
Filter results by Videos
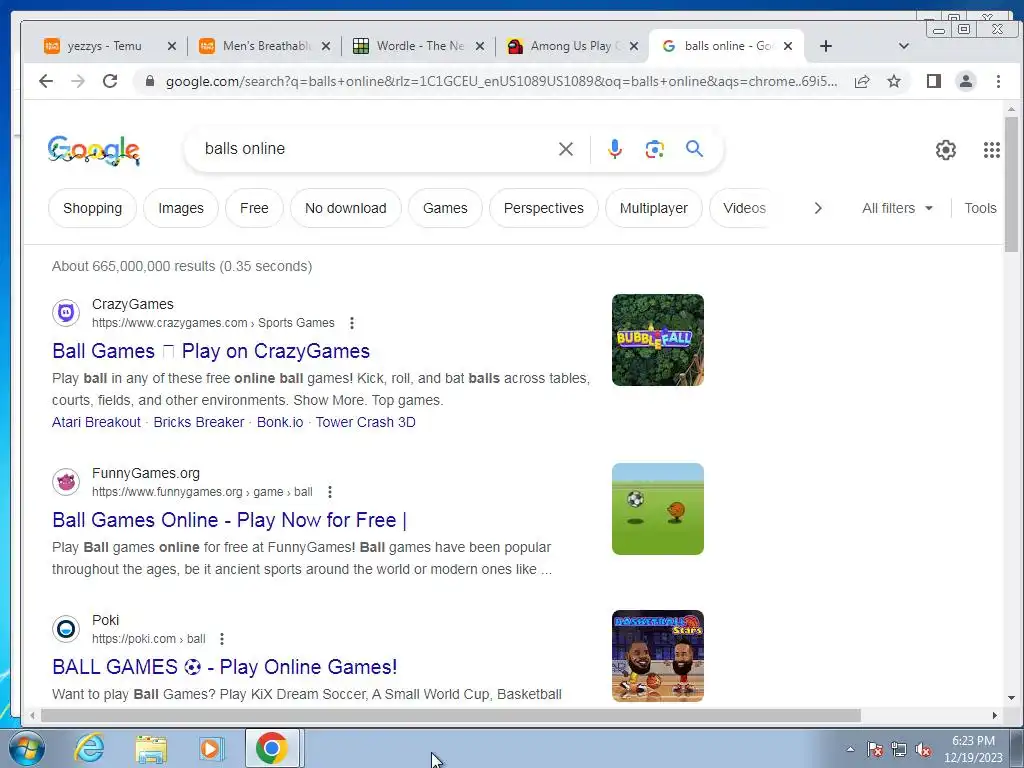tap(744, 208)
